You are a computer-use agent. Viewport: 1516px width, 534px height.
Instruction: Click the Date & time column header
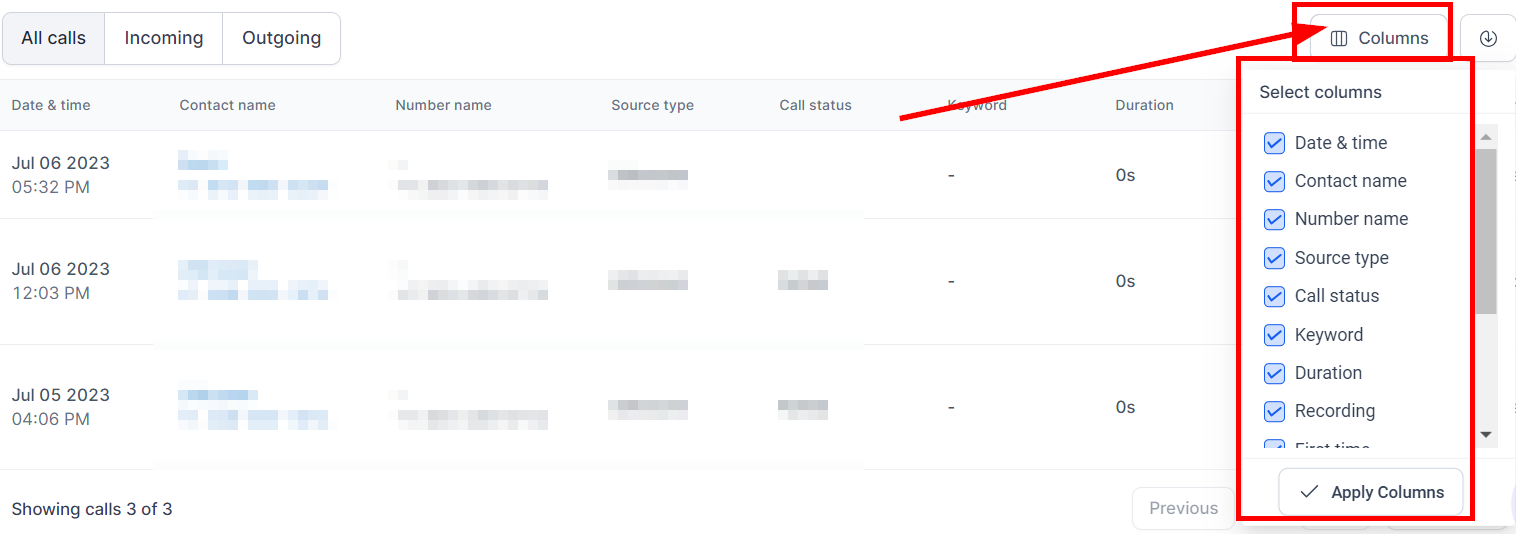point(51,105)
